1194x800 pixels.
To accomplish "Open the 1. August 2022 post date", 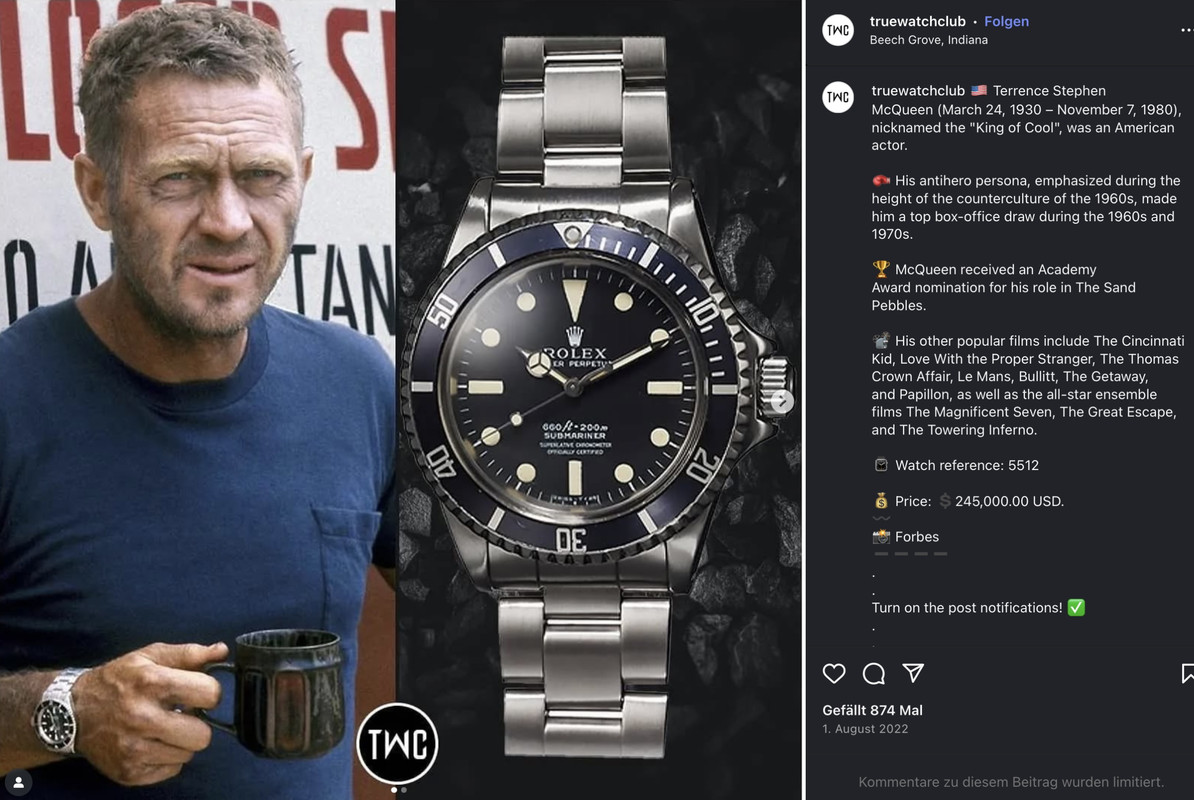I will [x=865, y=728].
